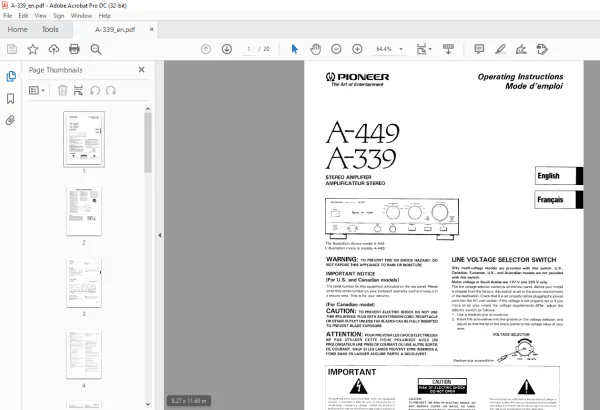The height and width of the screenshot is (410, 600).
Task: Select the A-339_en.pdf document tab
Action: tap(115, 29)
